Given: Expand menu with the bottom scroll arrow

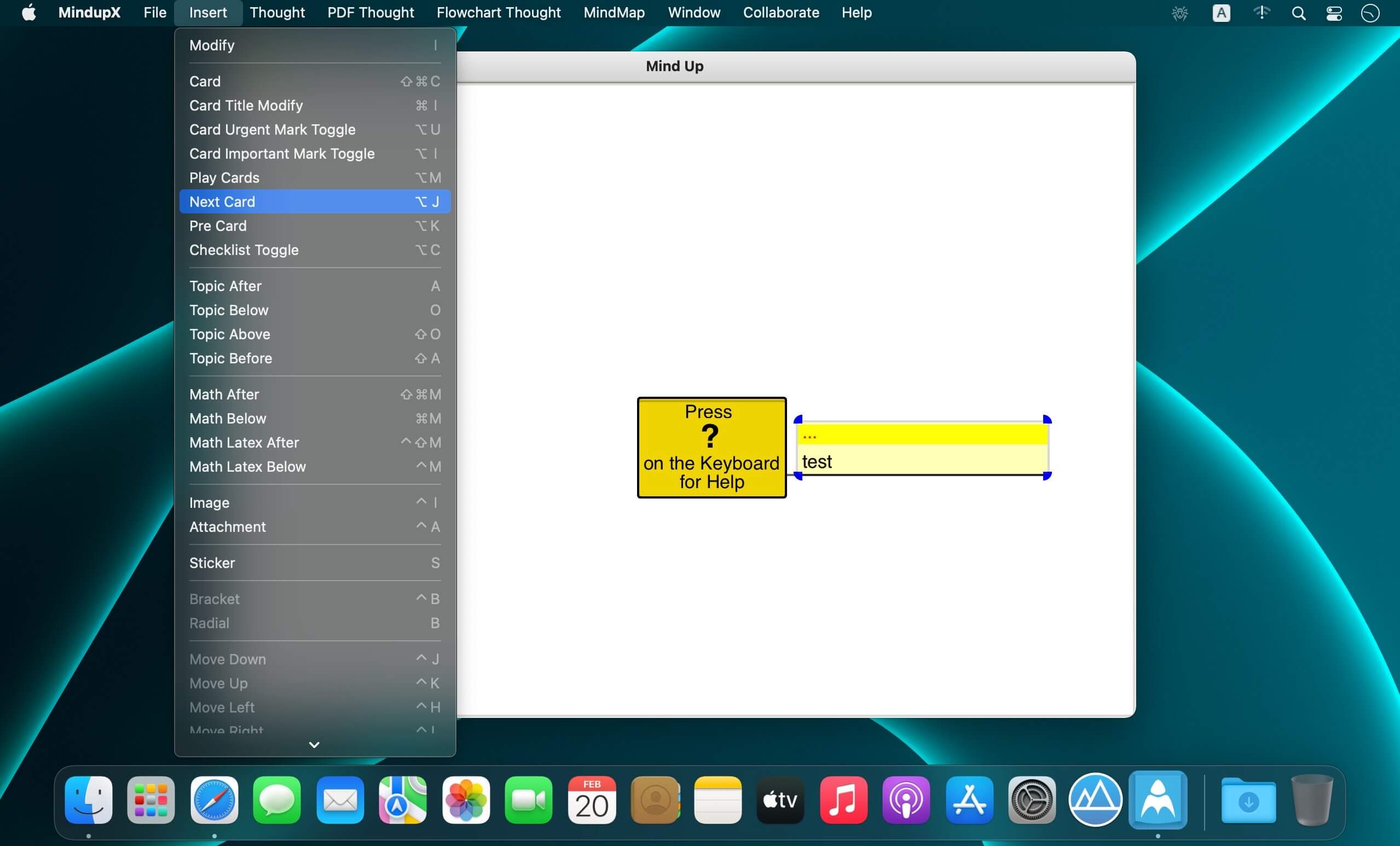Looking at the screenshot, I should point(314,744).
